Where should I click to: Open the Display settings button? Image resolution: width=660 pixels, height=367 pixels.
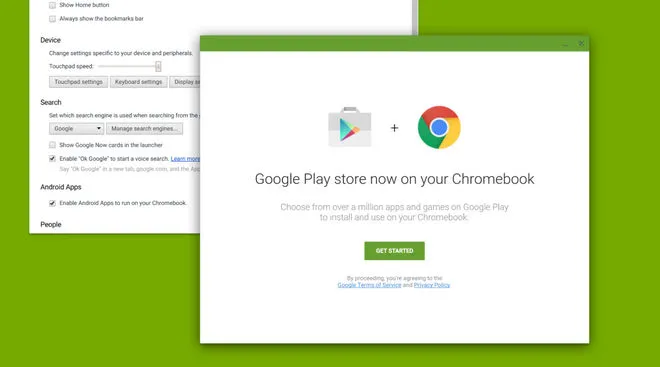[185, 82]
